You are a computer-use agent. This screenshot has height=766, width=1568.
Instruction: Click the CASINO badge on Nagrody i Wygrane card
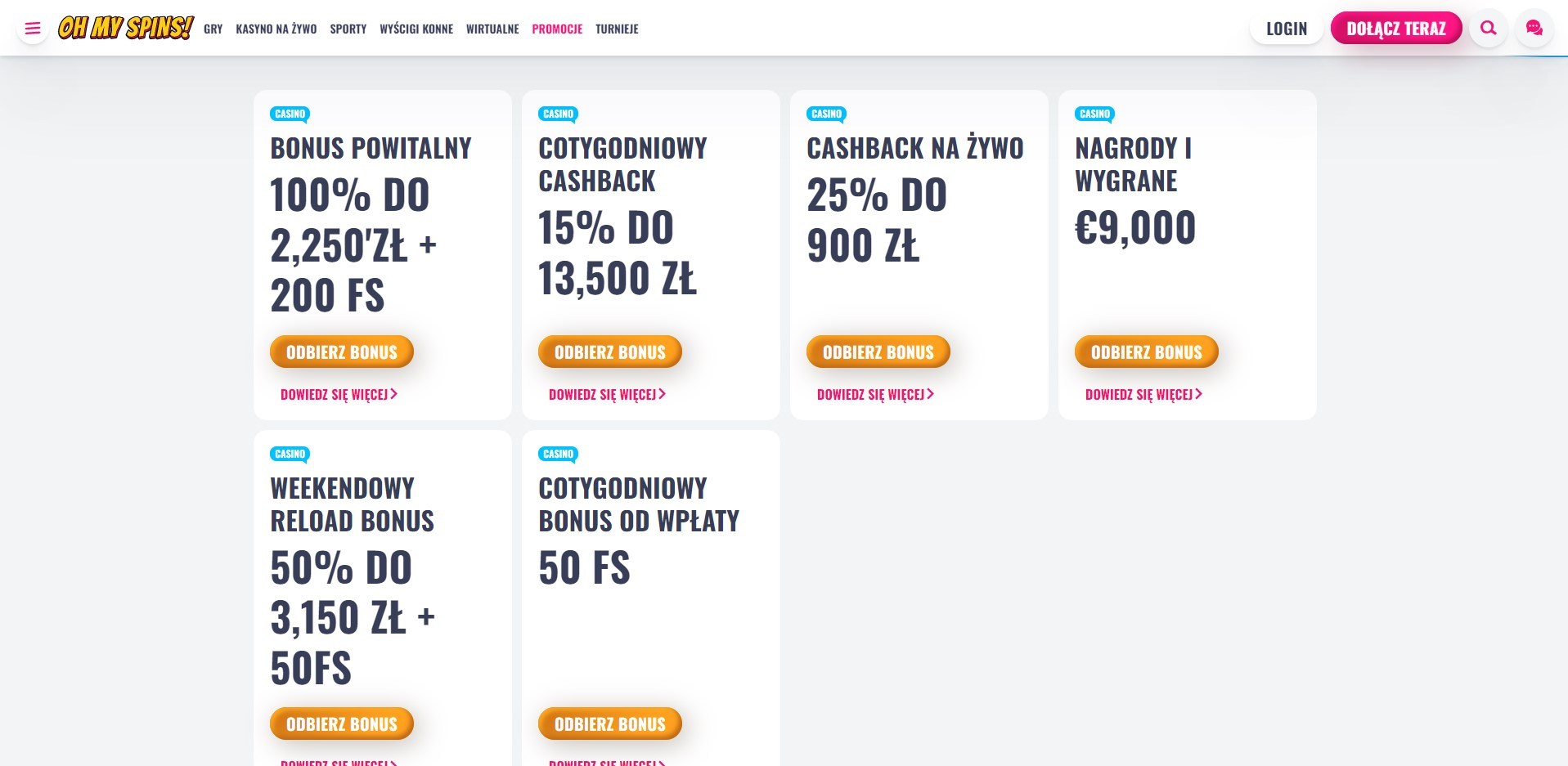pos(1095,114)
